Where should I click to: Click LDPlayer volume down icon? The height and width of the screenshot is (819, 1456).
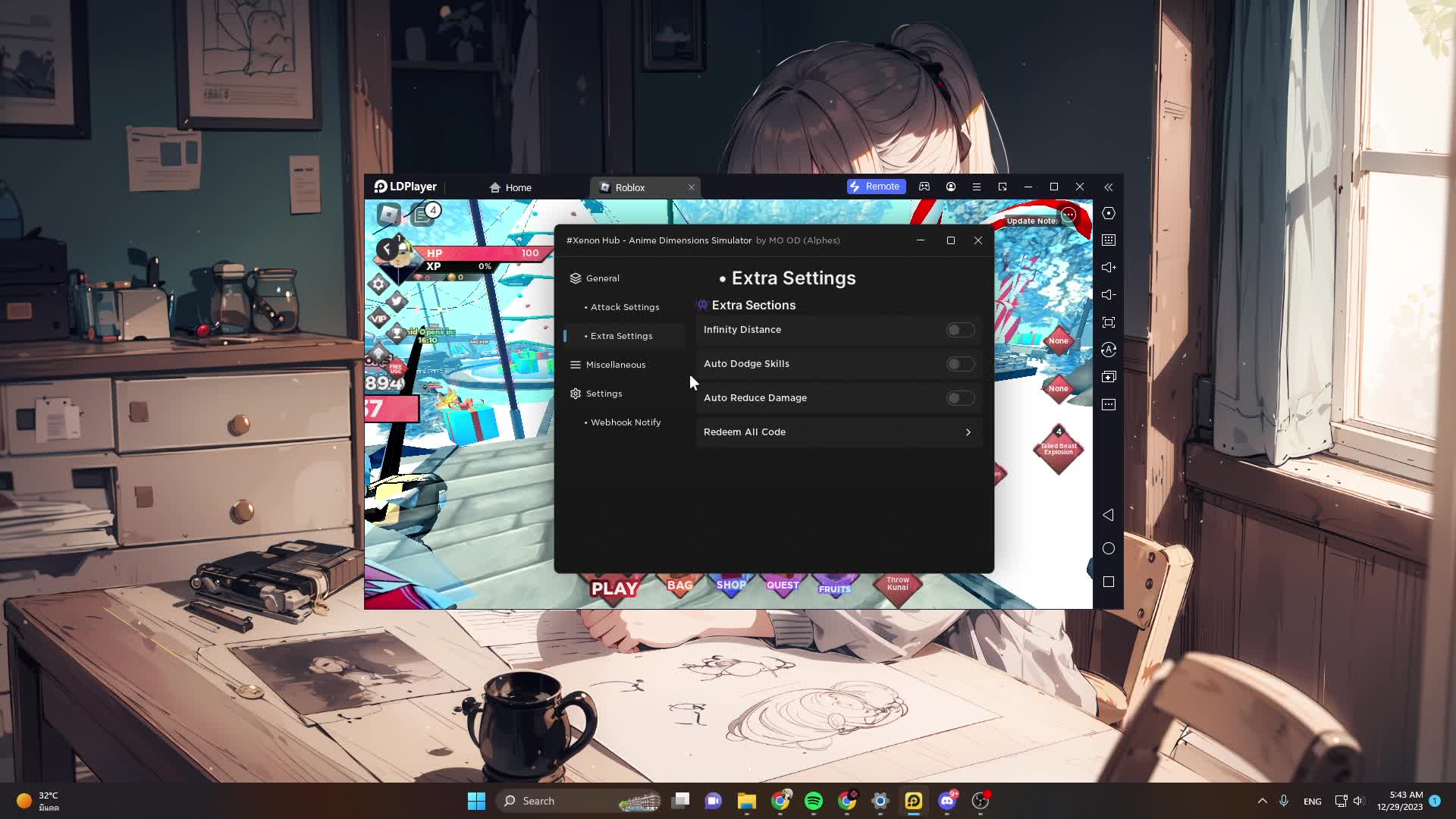1109,295
